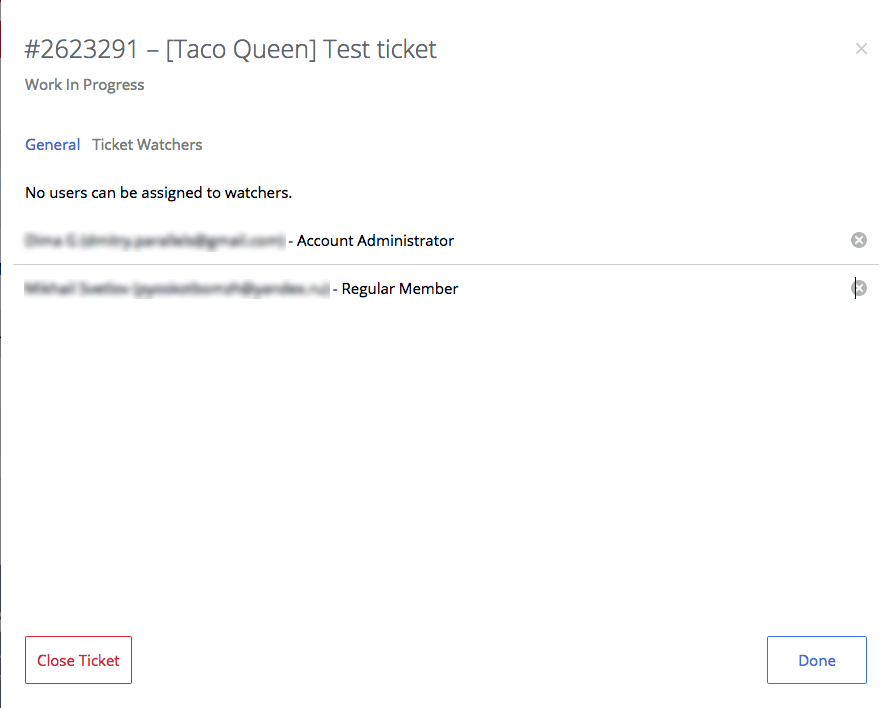Open the Ticket Watchers tab
This screenshot has height=708, width=891.
(x=147, y=145)
